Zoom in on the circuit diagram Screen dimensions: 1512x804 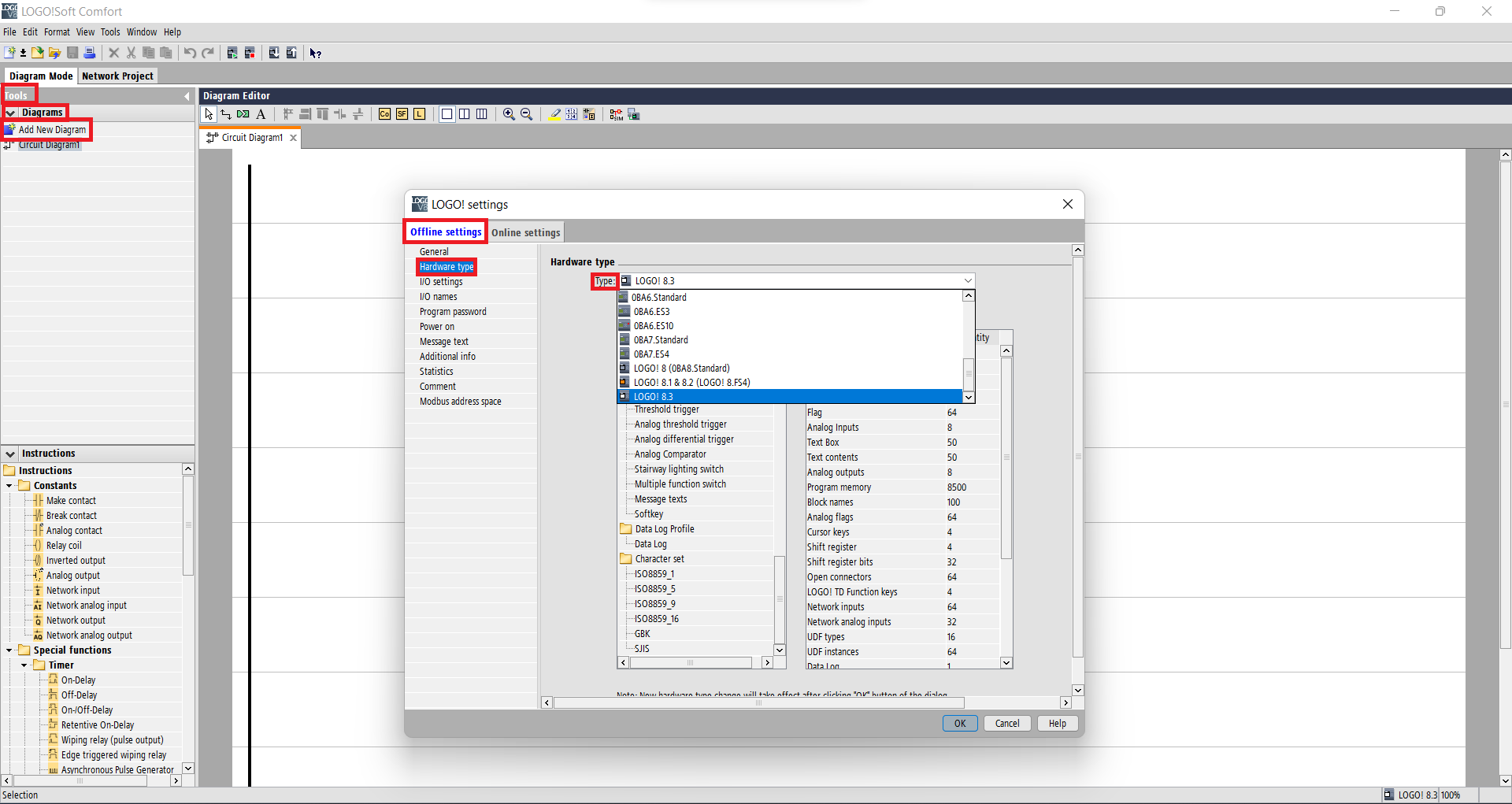click(x=509, y=114)
